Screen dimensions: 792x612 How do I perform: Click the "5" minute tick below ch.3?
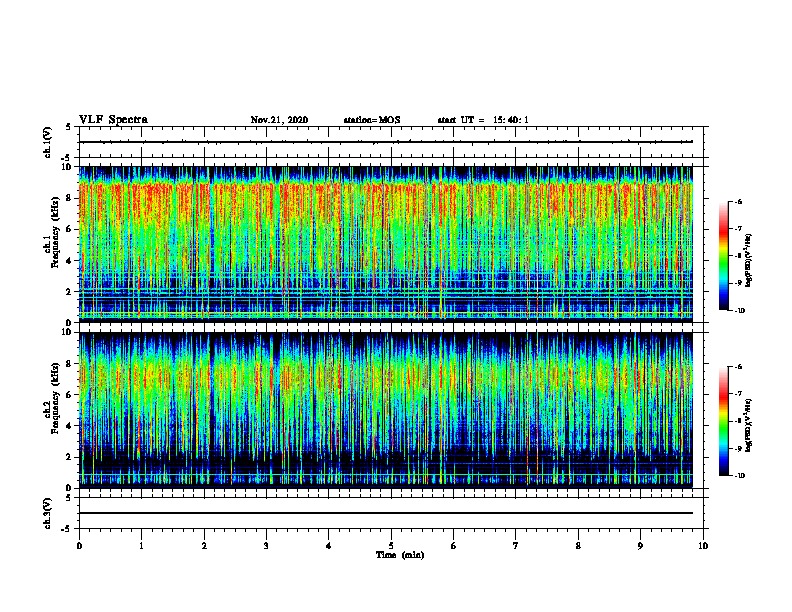tap(391, 545)
